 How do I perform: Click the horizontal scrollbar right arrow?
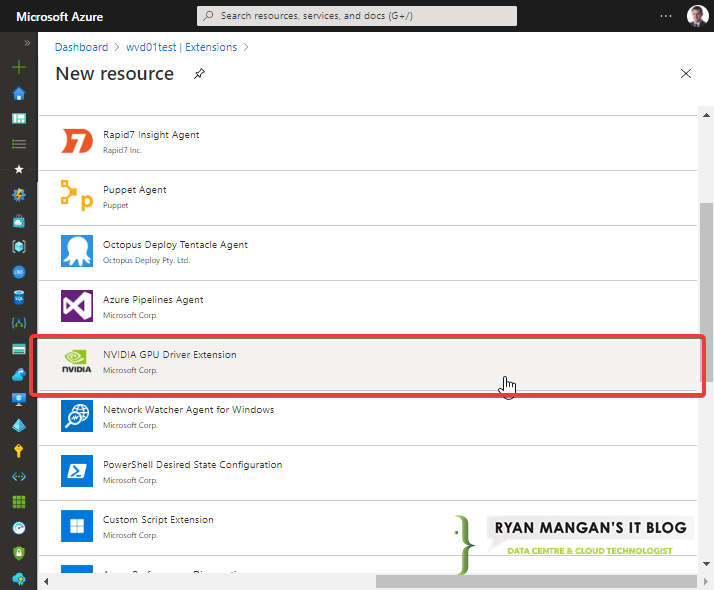point(706,581)
